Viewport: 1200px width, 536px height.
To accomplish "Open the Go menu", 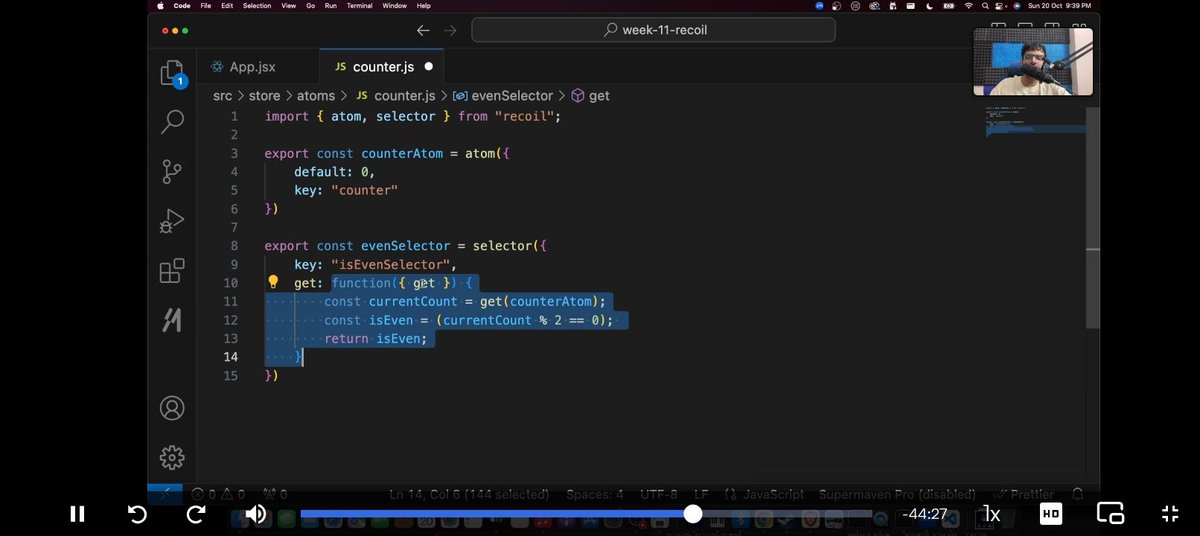I will coord(311,5).
